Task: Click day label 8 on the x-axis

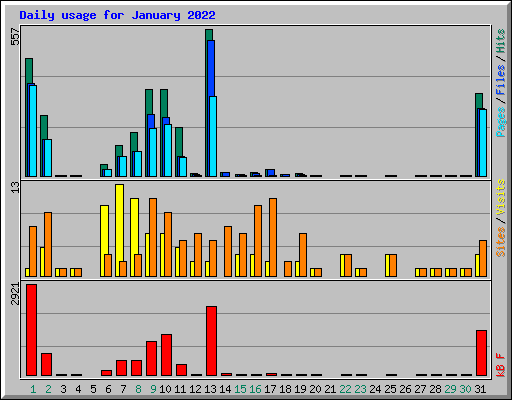Action: [138, 389]
